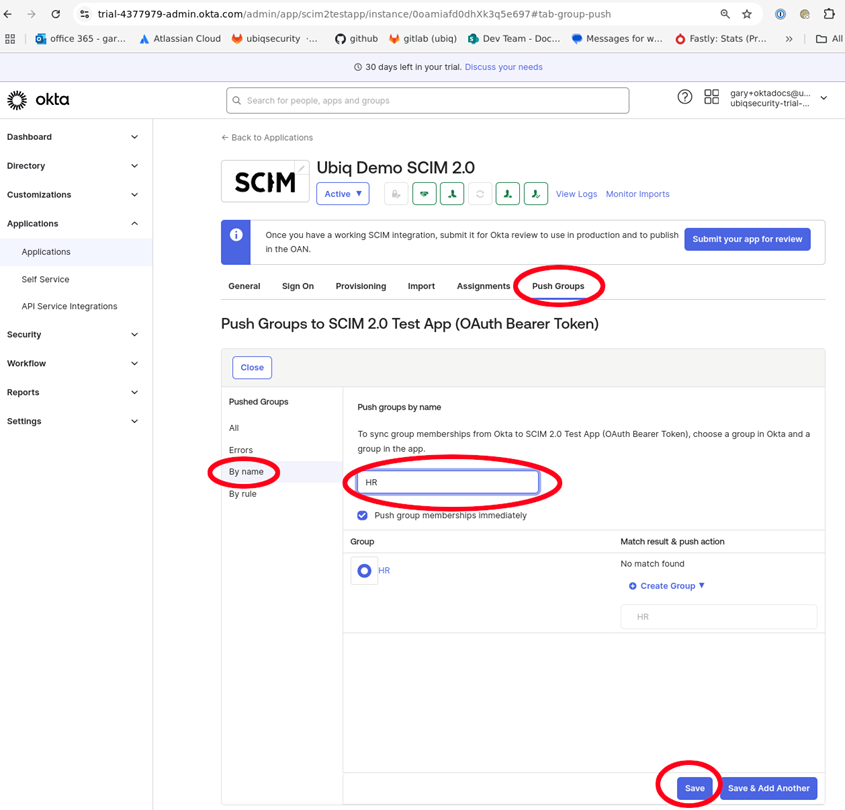The width and height of the screenshot is (845, 810).
Task: Click Save & Add Another
Action: tap(768, 788)
